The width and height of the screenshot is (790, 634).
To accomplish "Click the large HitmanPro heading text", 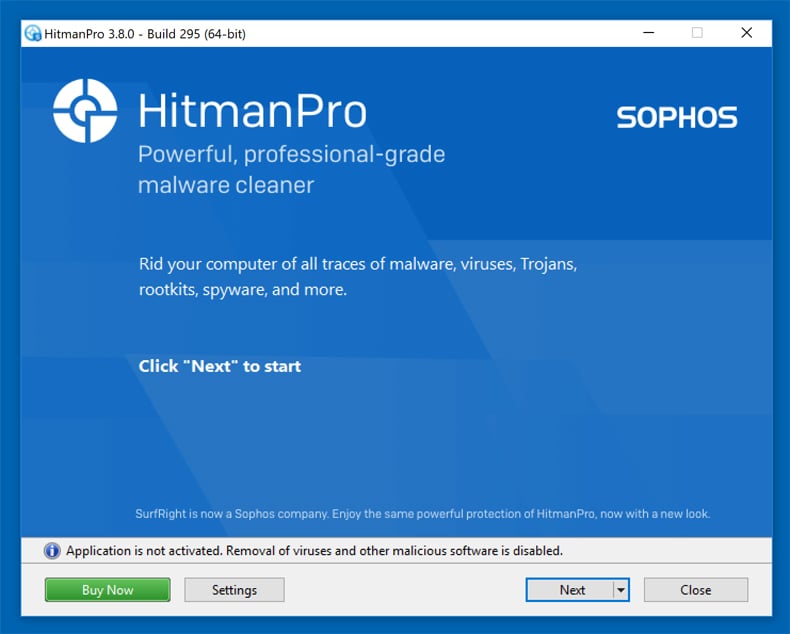I will [x=252, y=110].
